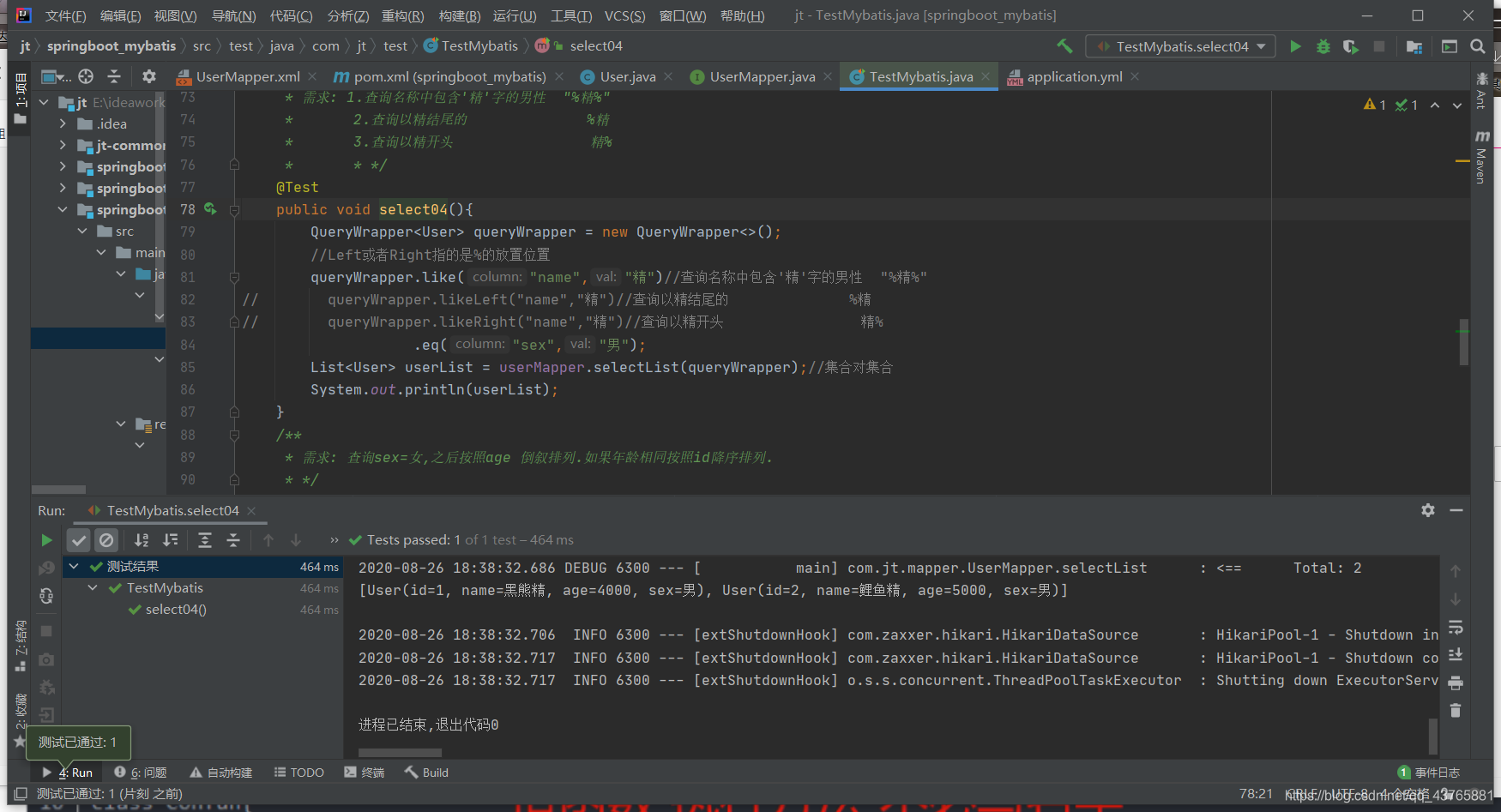Open 自动构建 tool button
This screenshot has height=812, width=1501.
(x=221, y=773)
